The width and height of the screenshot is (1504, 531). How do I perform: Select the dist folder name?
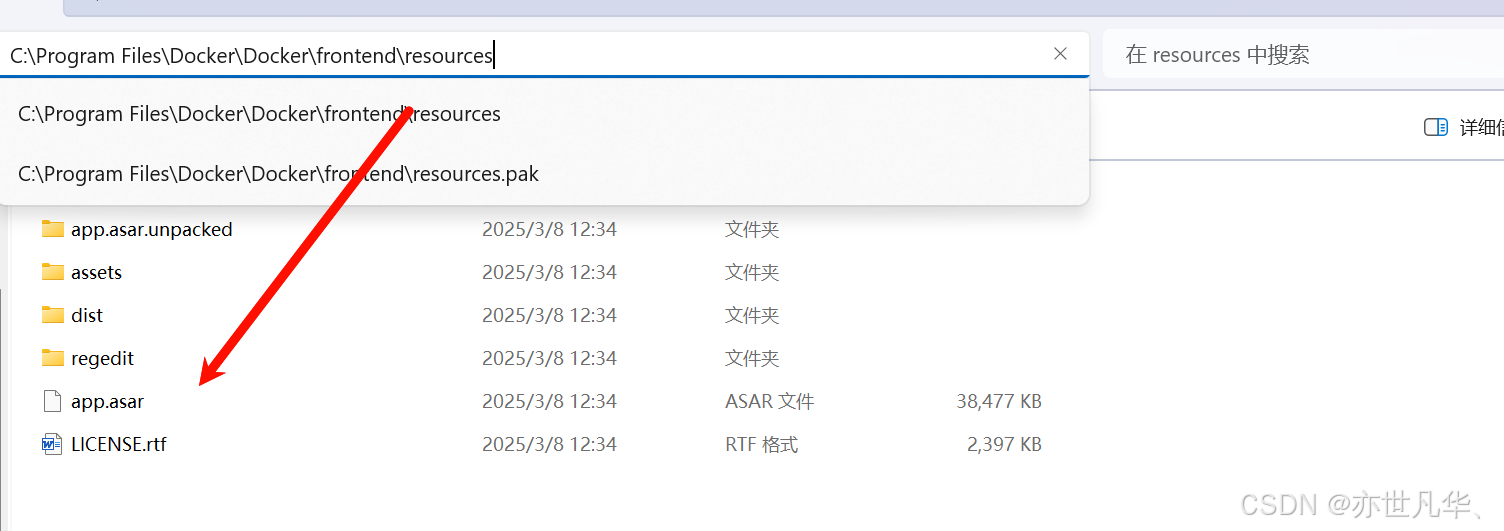[87, 315]
